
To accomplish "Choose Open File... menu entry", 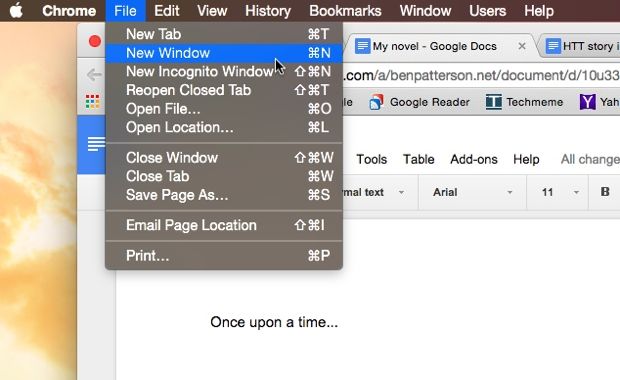I will [x=224, y=109].
